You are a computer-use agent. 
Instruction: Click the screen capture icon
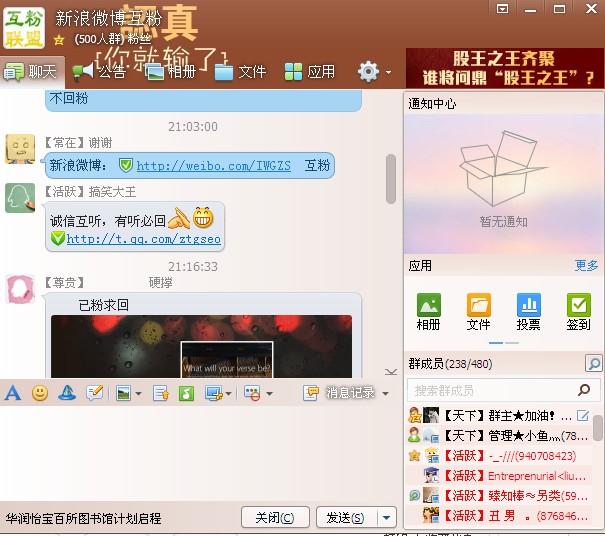(214, 393)
